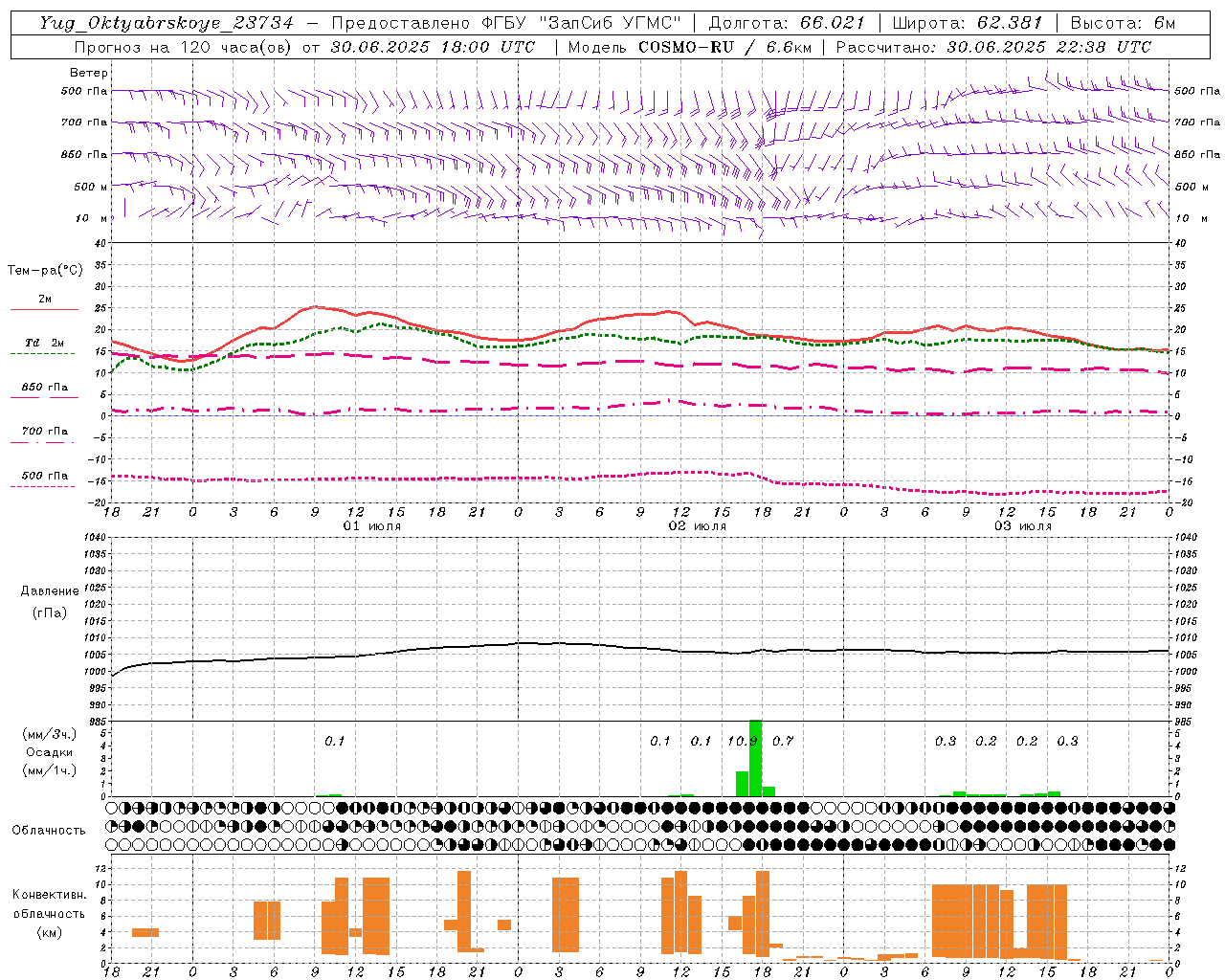Select the '850 гПа' temperature legend label
The width and height of the screenshot is (1225, 980).
point(44,388)
